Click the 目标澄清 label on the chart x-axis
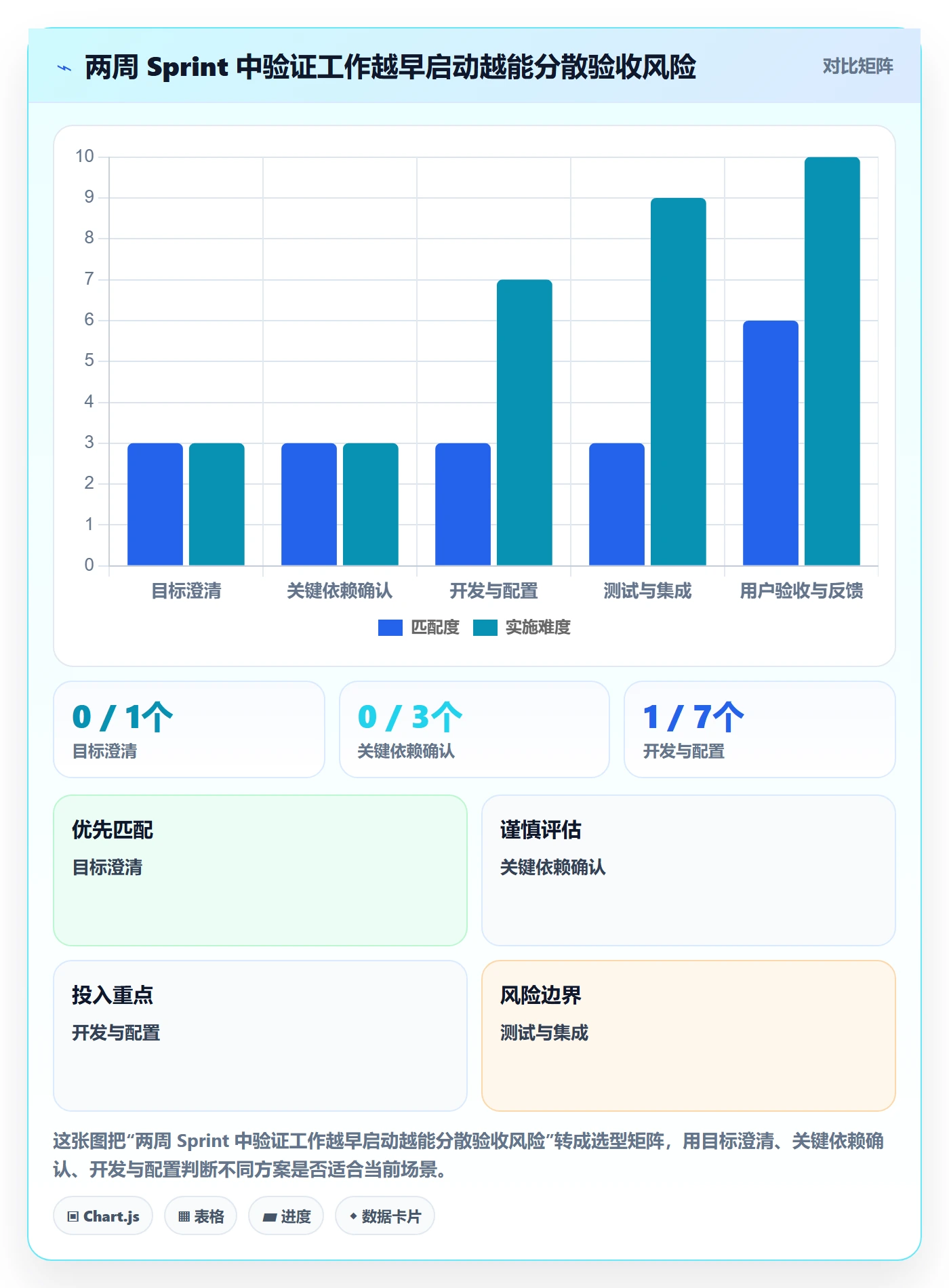The height and width of the screenshot is (1288, 949). pos(186,591)
